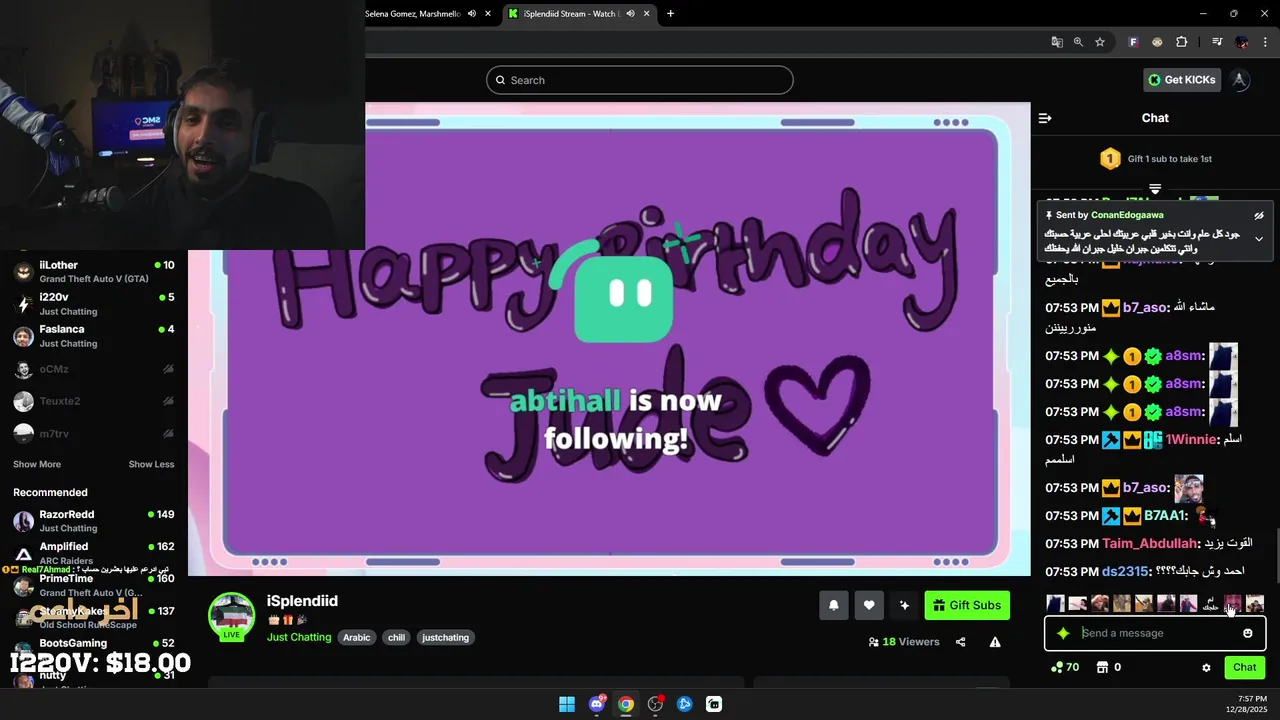Click 1Winnie username in chat
Screen dimensions: 1280x720
(x=1191, y=439)
